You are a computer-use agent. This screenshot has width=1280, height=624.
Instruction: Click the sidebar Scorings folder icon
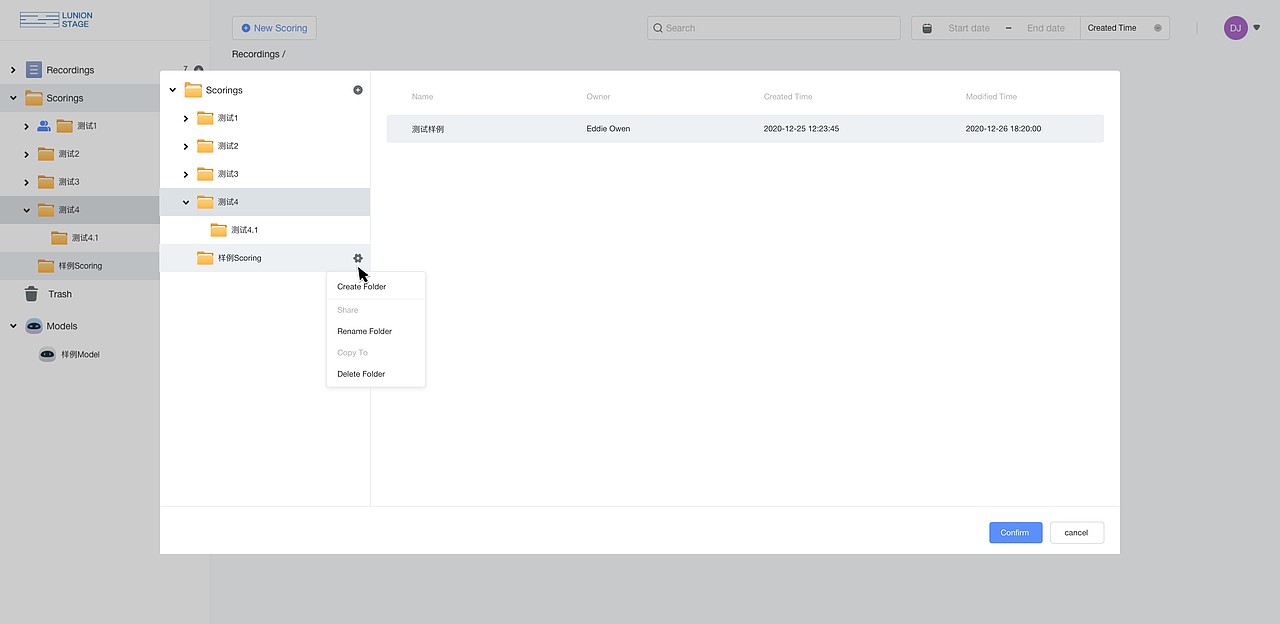pos(34,98)
